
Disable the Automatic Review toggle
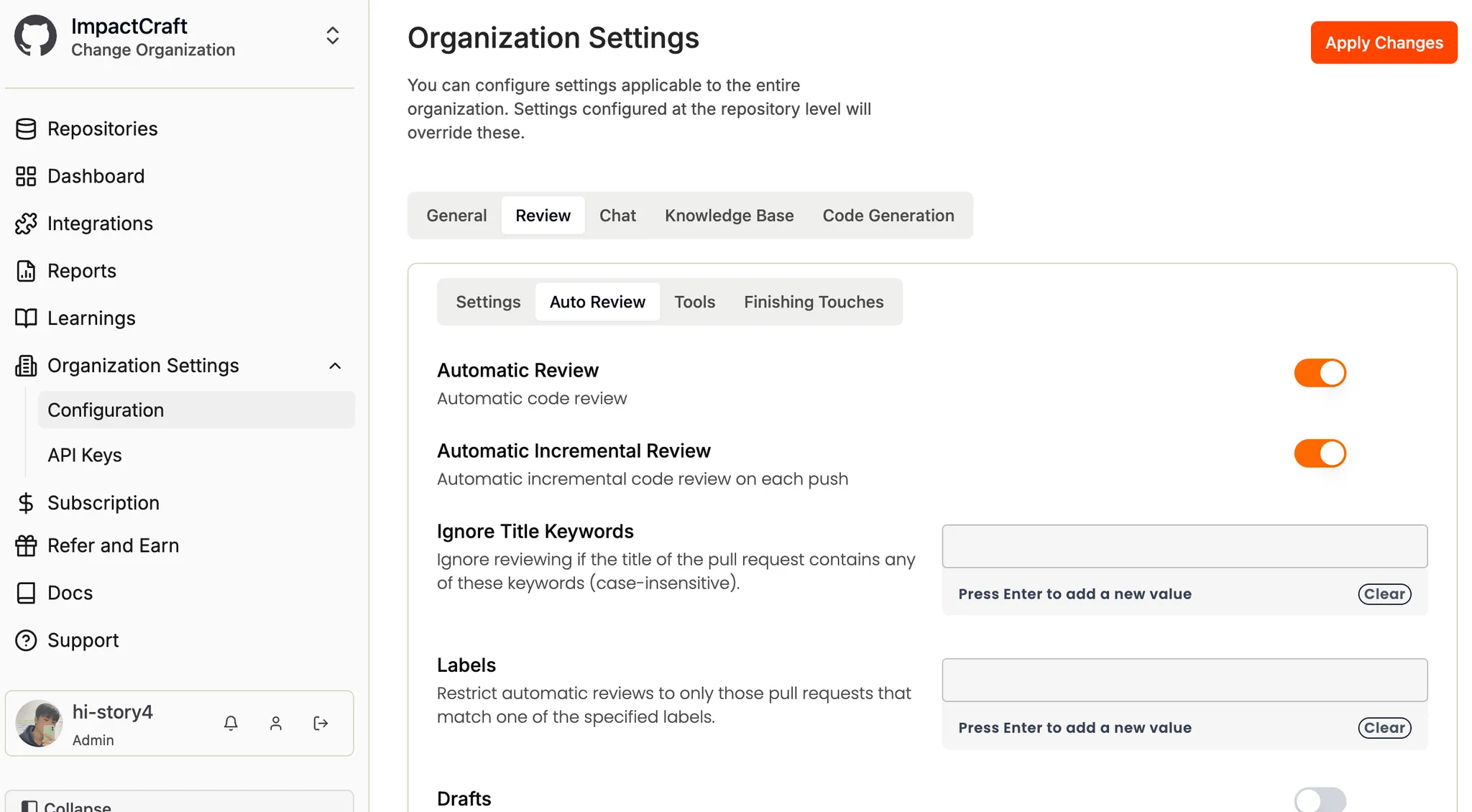coord(1320,373)
